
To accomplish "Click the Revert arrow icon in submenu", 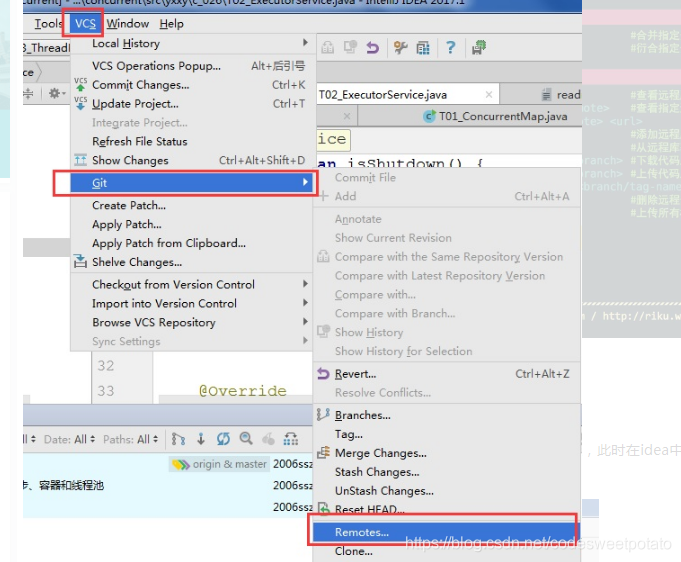I will (323, 374).
